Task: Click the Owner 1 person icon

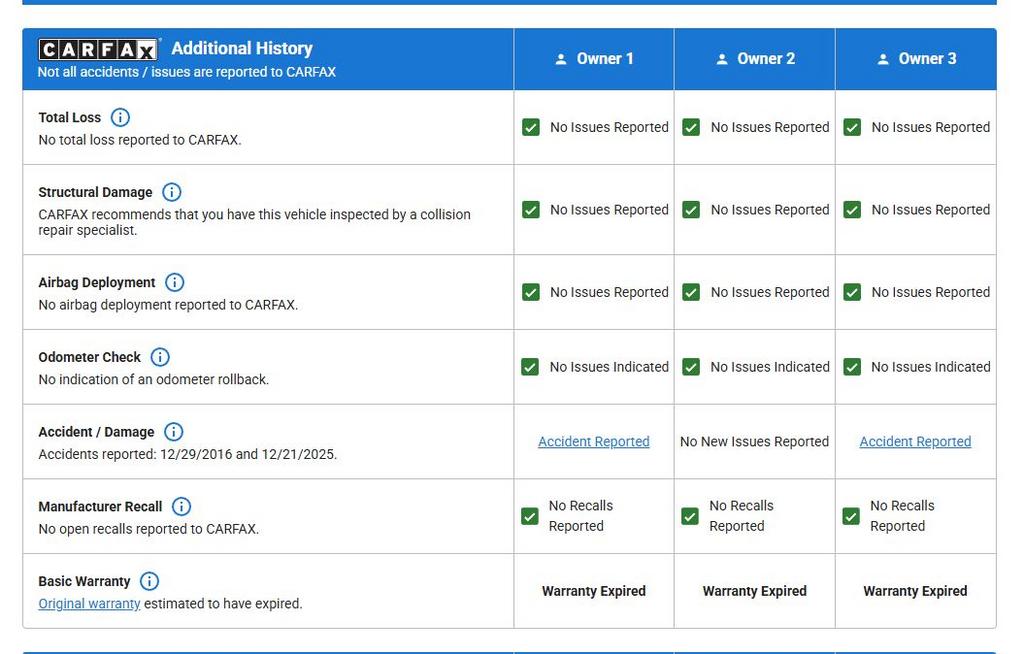Action: click(x=561, y=59)
